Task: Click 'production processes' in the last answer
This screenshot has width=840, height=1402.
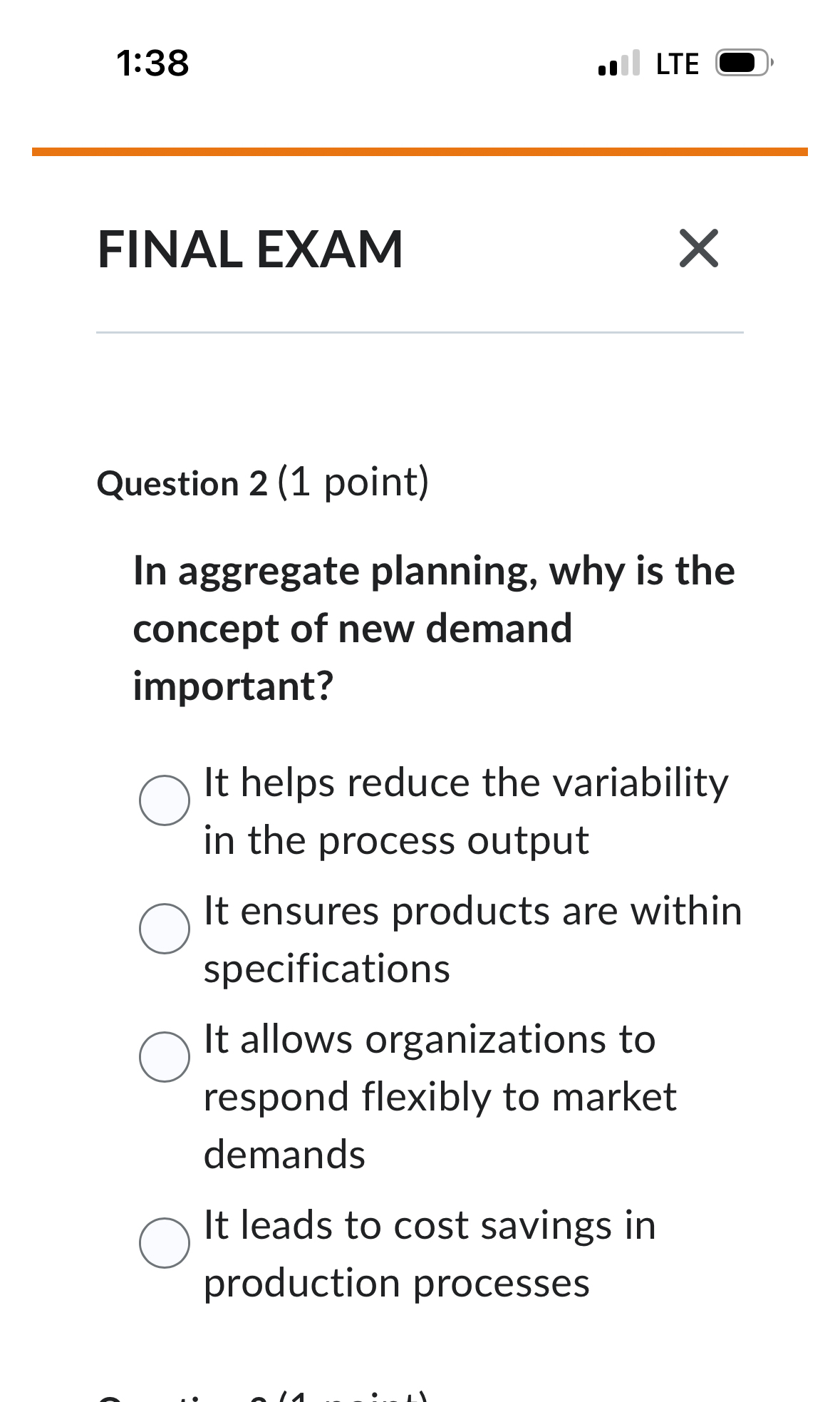Action: click(x=396, y=1283)
